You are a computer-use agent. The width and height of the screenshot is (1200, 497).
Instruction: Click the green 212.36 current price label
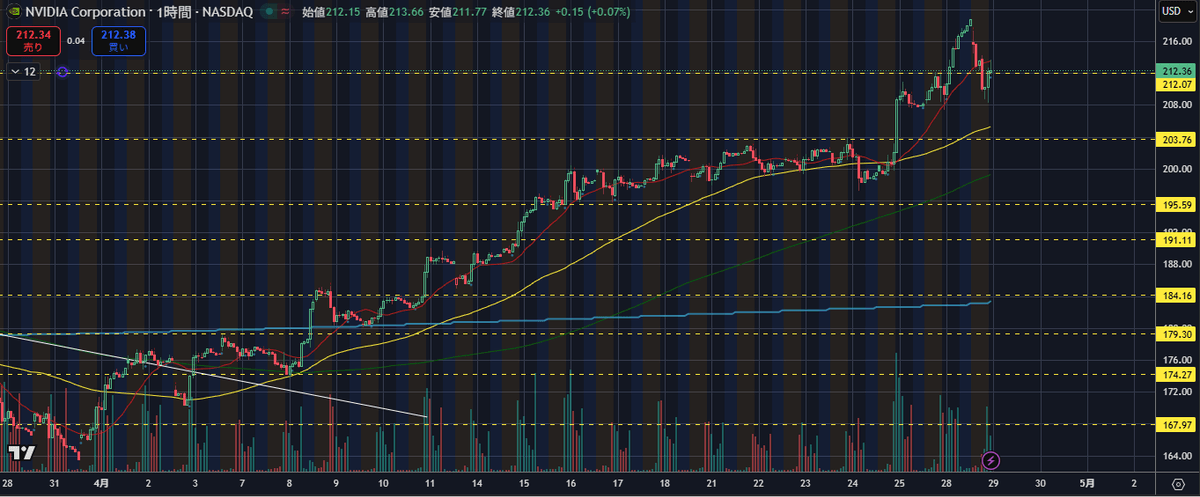[1175, 72]
